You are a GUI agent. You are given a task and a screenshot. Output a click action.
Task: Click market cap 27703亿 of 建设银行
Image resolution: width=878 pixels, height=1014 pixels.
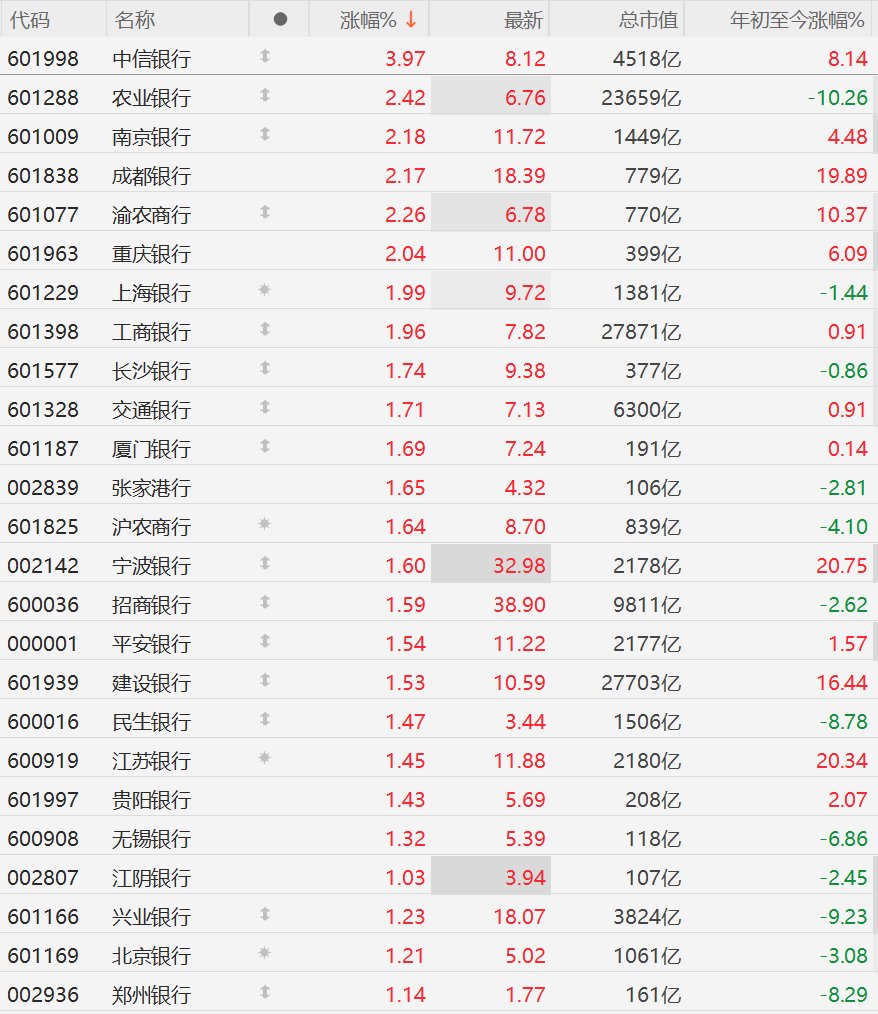(641, 682)
